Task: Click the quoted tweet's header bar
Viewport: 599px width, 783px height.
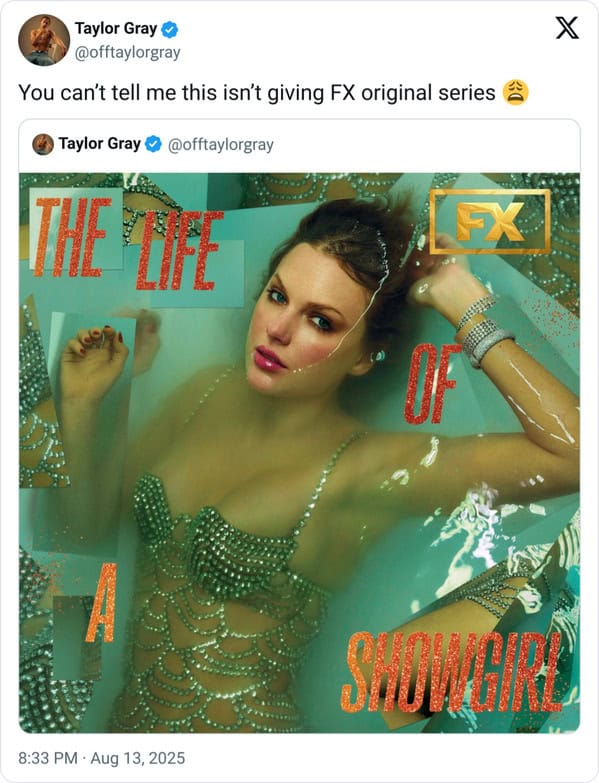Action: click(300, 145)
